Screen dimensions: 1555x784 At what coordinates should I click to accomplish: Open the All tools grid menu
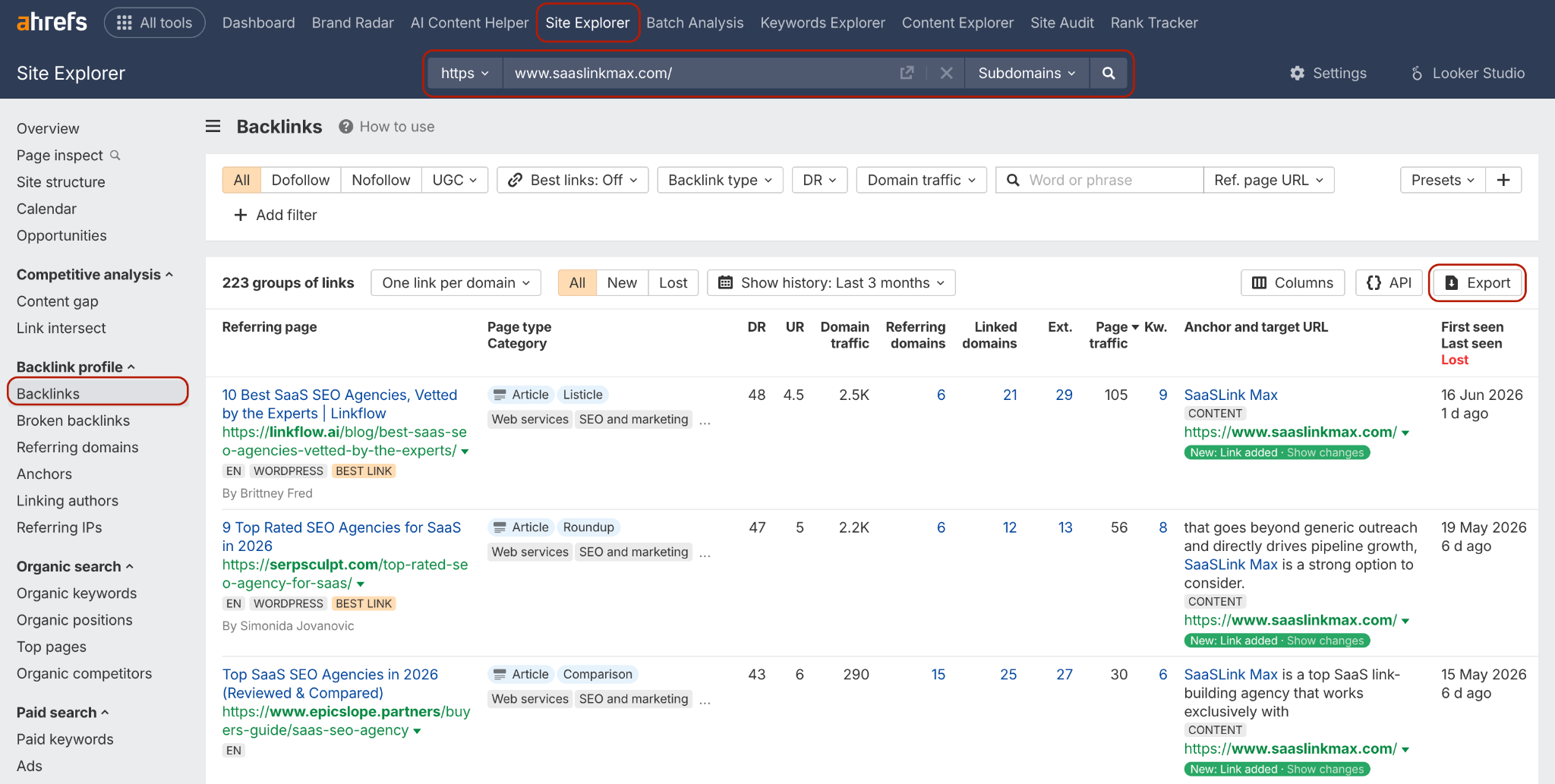click(x=155, y=23)
